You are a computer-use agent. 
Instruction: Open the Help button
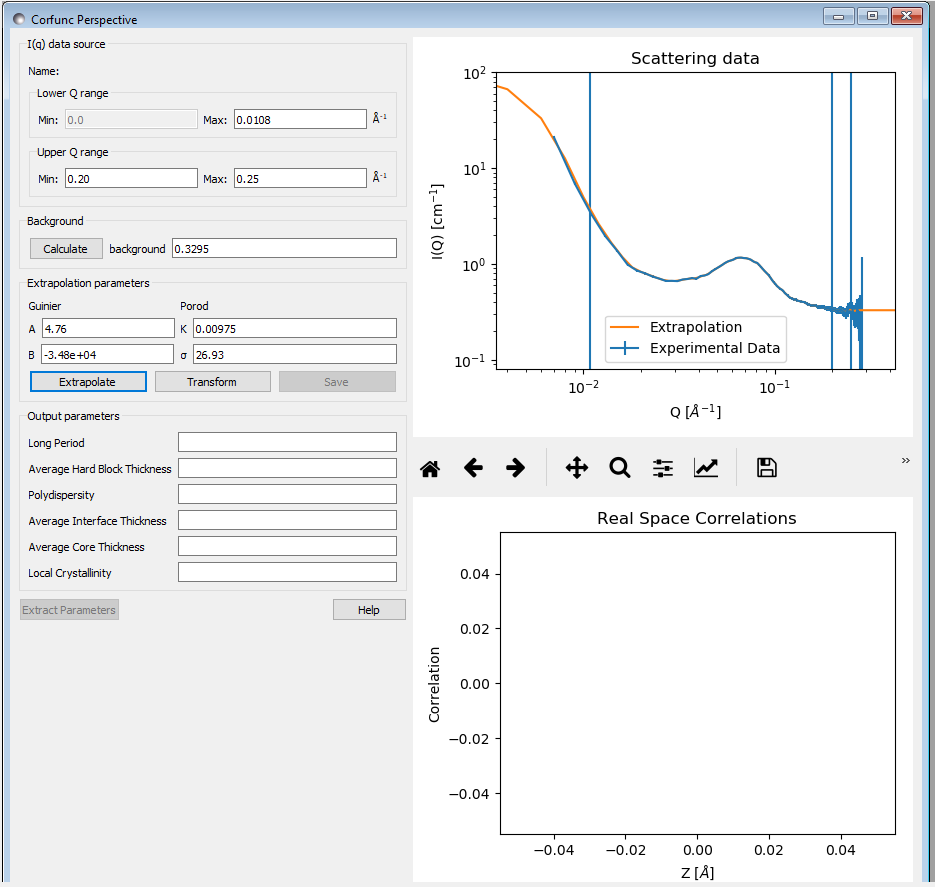coord(369,610)
